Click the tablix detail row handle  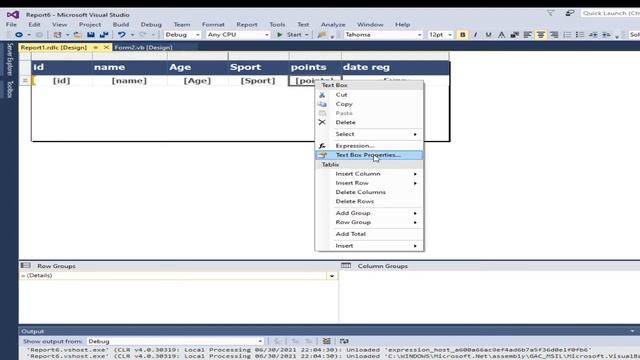pyautogui.click(x=25, y=81)
